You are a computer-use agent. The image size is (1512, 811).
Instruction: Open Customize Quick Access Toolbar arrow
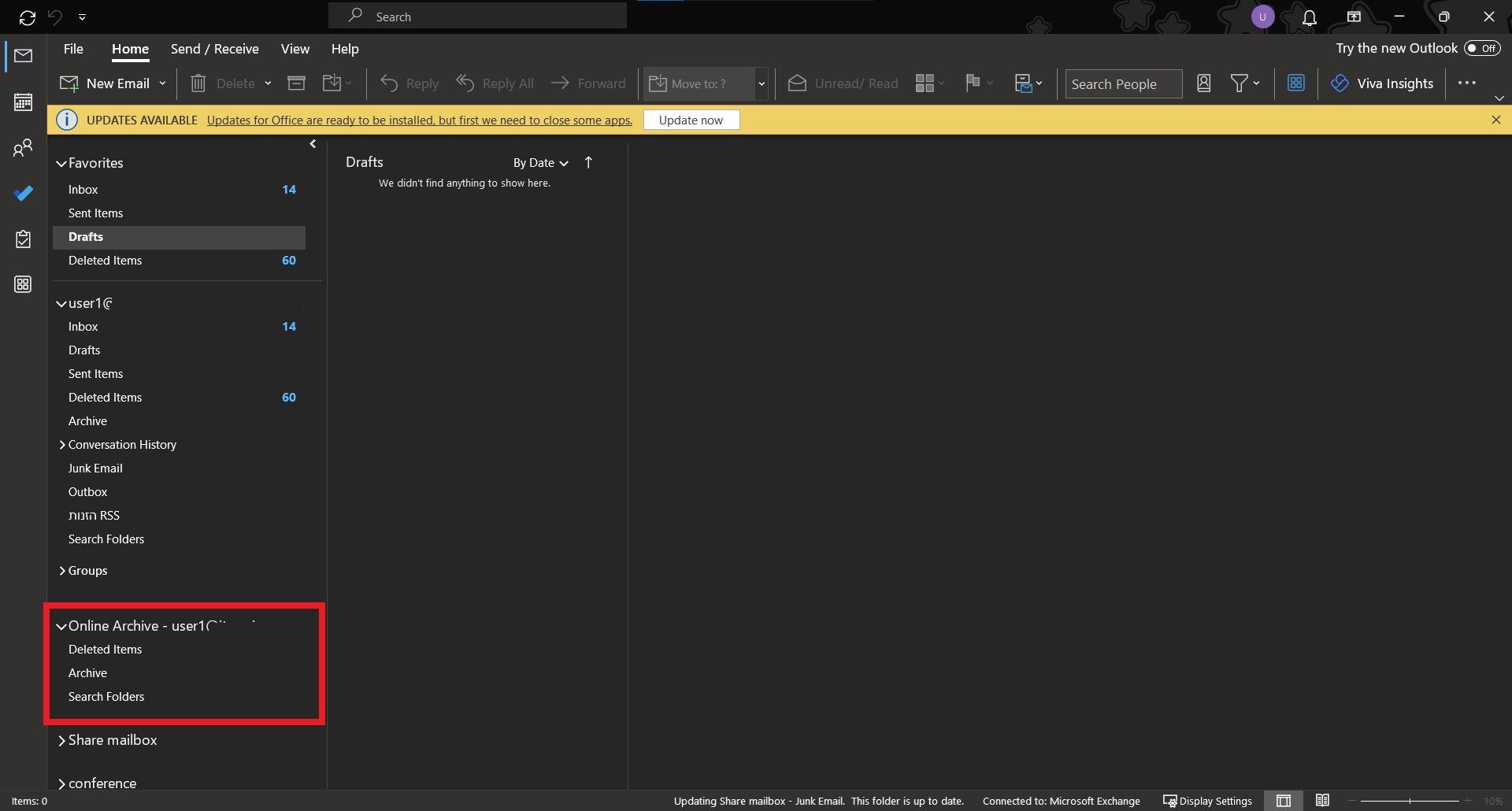click(82, 17)
